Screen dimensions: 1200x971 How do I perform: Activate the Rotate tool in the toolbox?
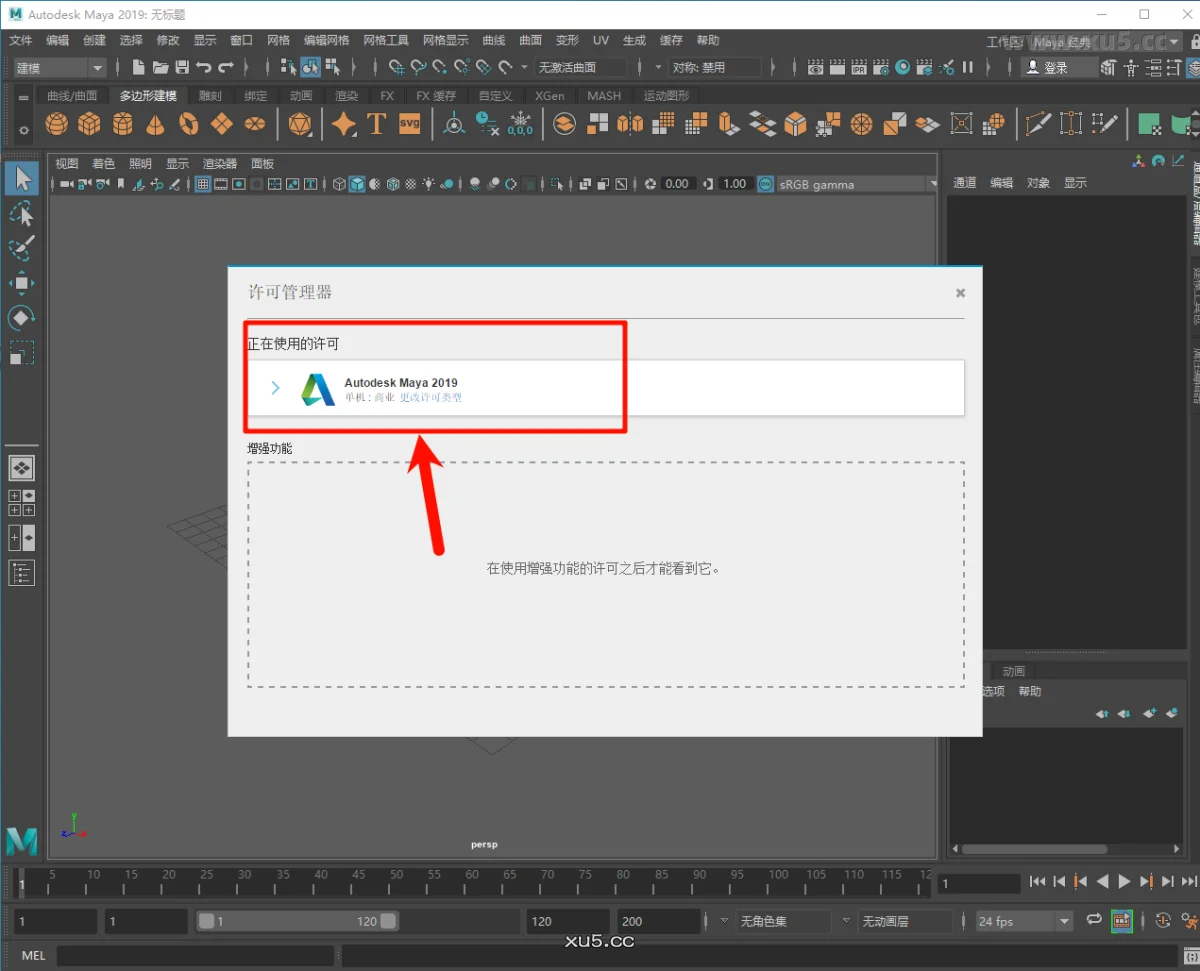(x=22, y=318)
